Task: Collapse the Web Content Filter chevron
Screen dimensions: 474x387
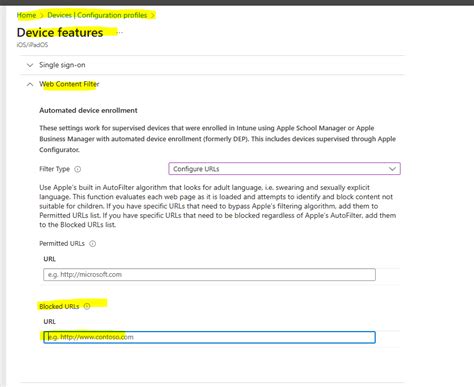Action: [30, 84]
